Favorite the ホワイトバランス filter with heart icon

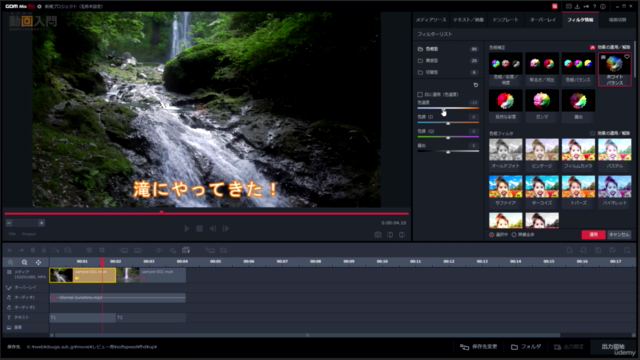(x=627, y=57)
